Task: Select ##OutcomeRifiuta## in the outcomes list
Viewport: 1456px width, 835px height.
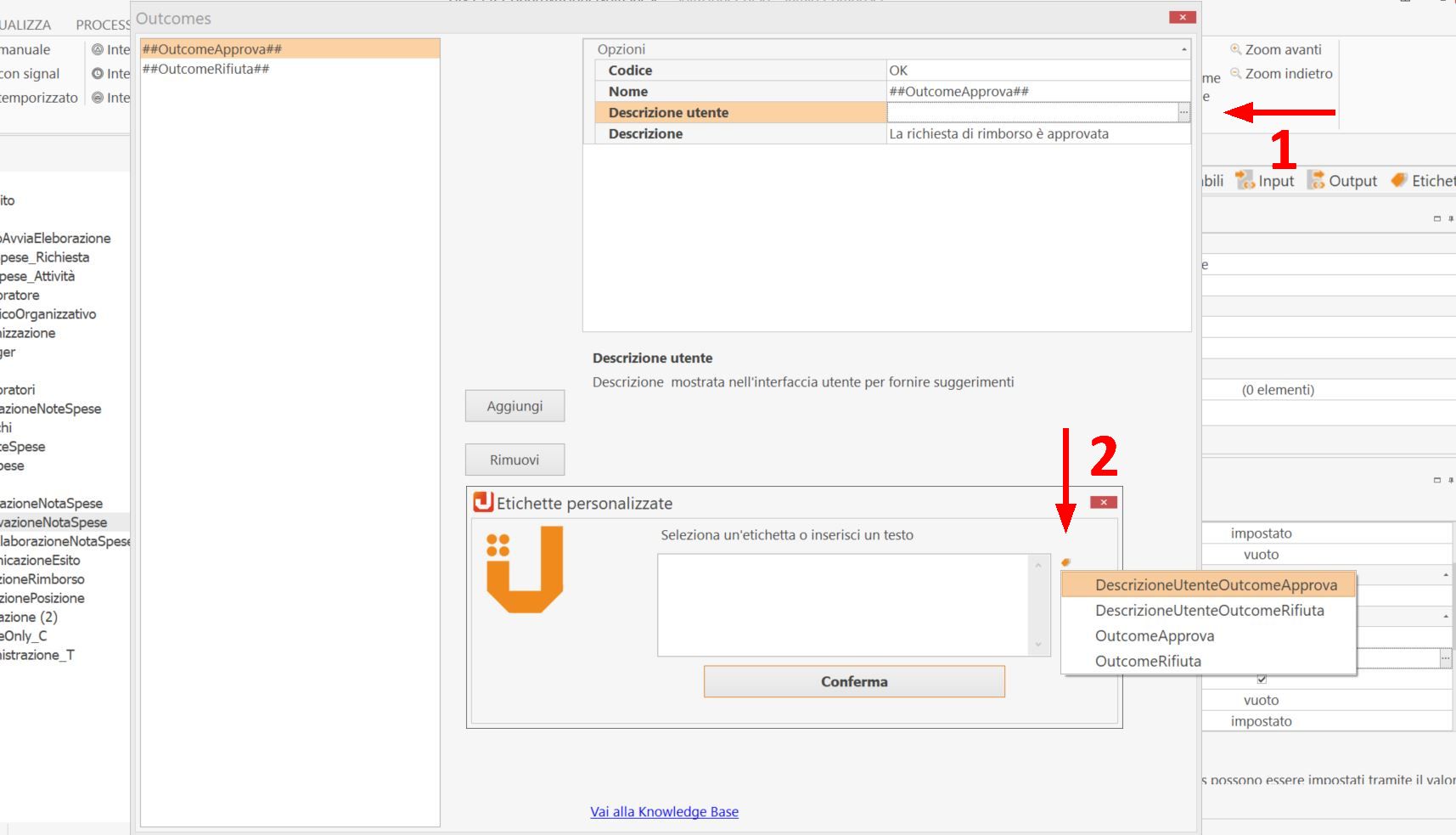Action: [x=290, y=69]
